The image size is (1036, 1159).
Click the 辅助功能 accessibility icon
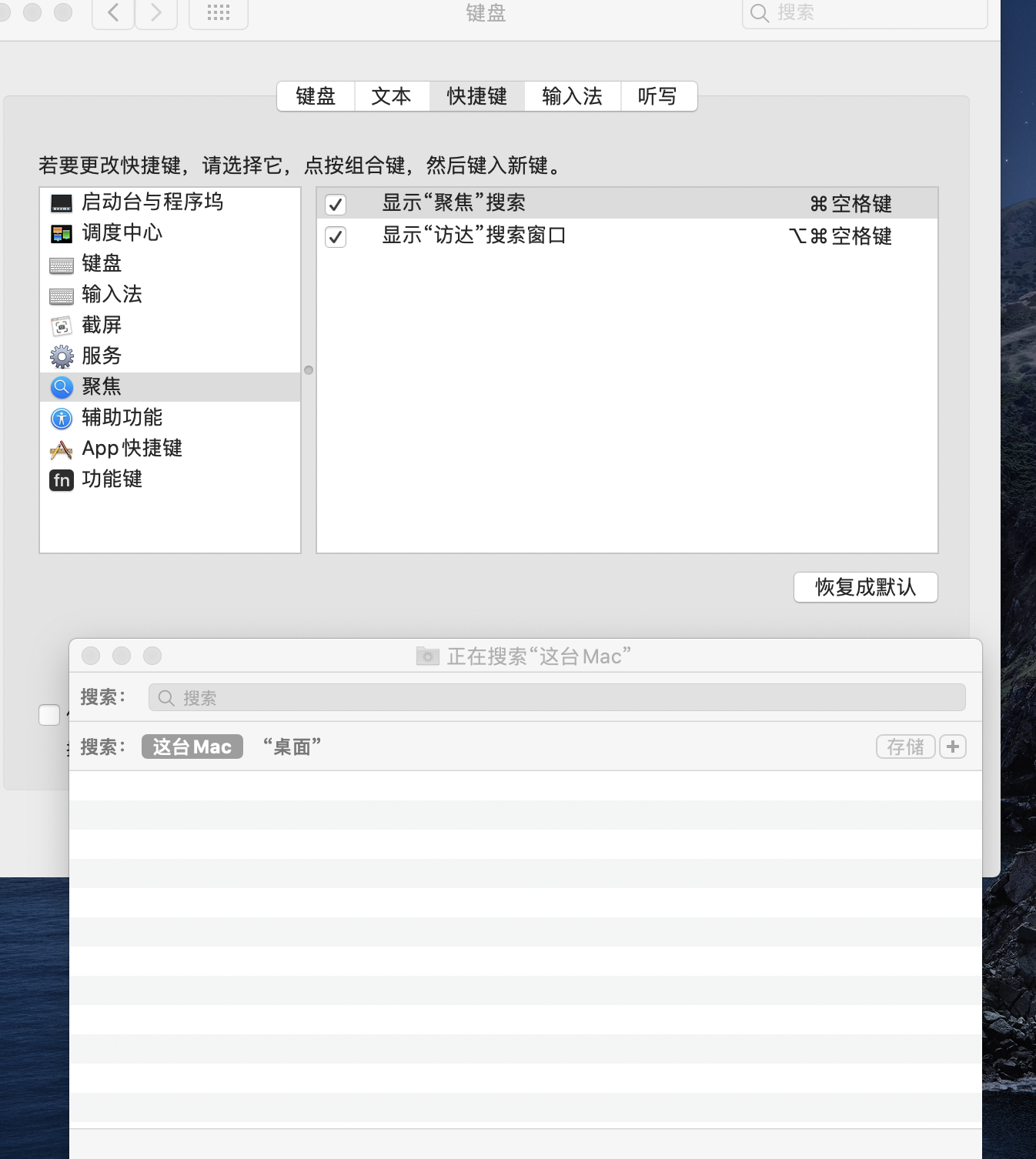[62, 418]
